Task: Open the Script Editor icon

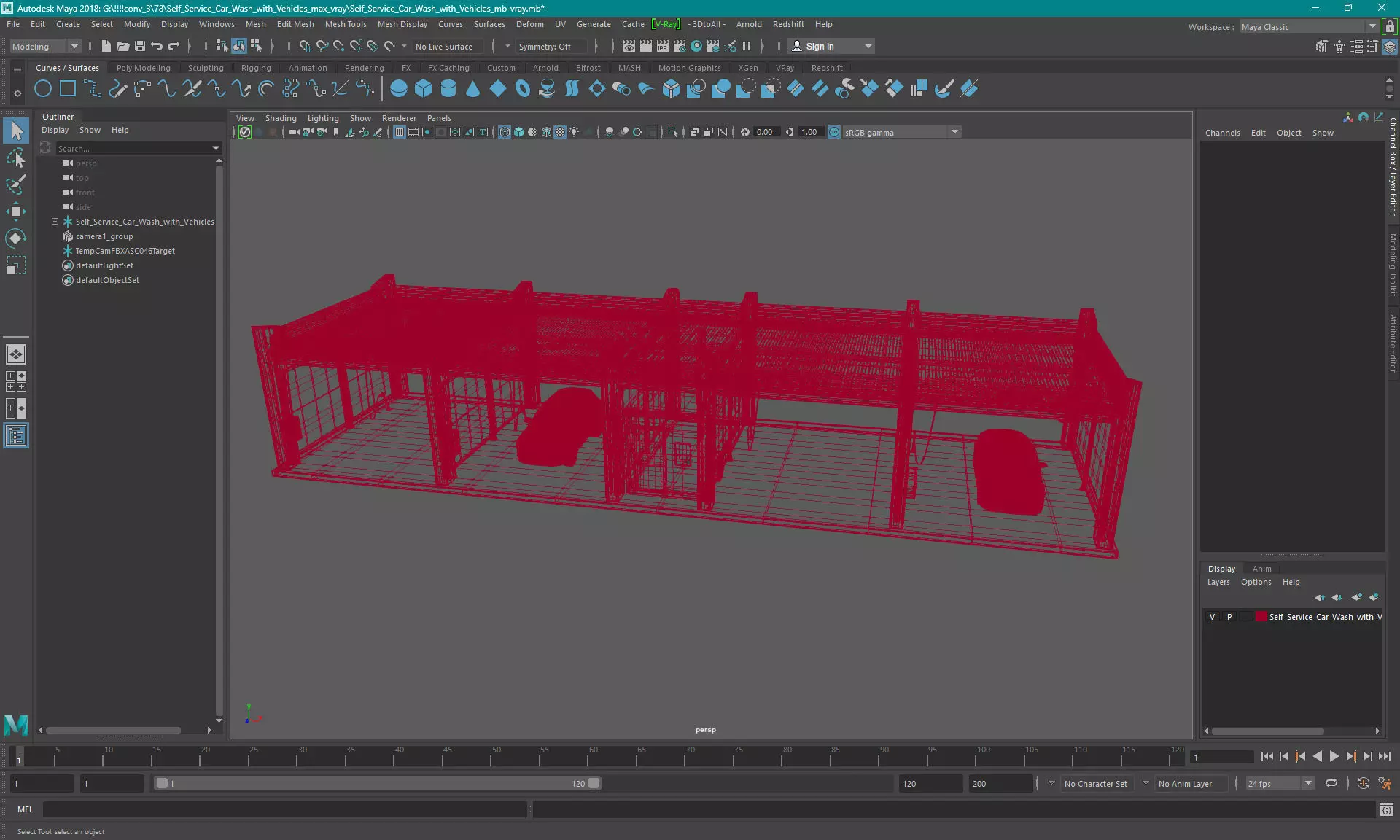Action: pos(1387,809)
